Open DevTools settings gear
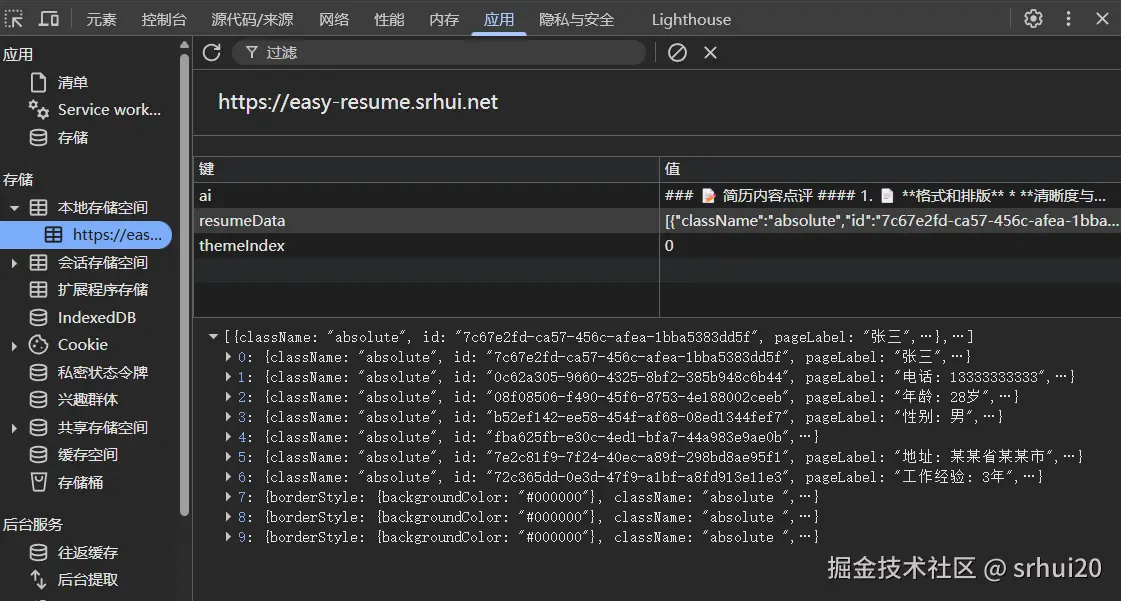 point(1033,19)
